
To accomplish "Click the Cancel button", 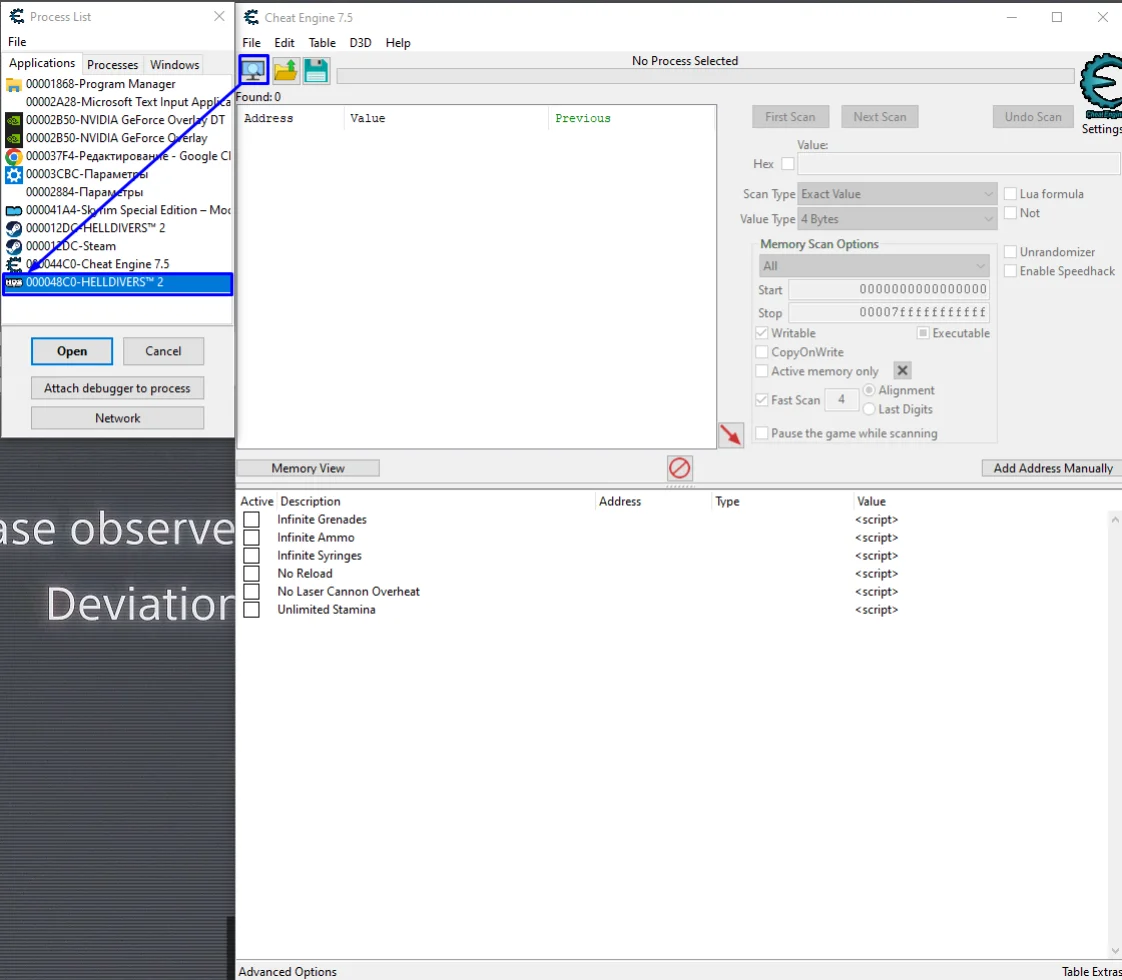I will [163, 351].
